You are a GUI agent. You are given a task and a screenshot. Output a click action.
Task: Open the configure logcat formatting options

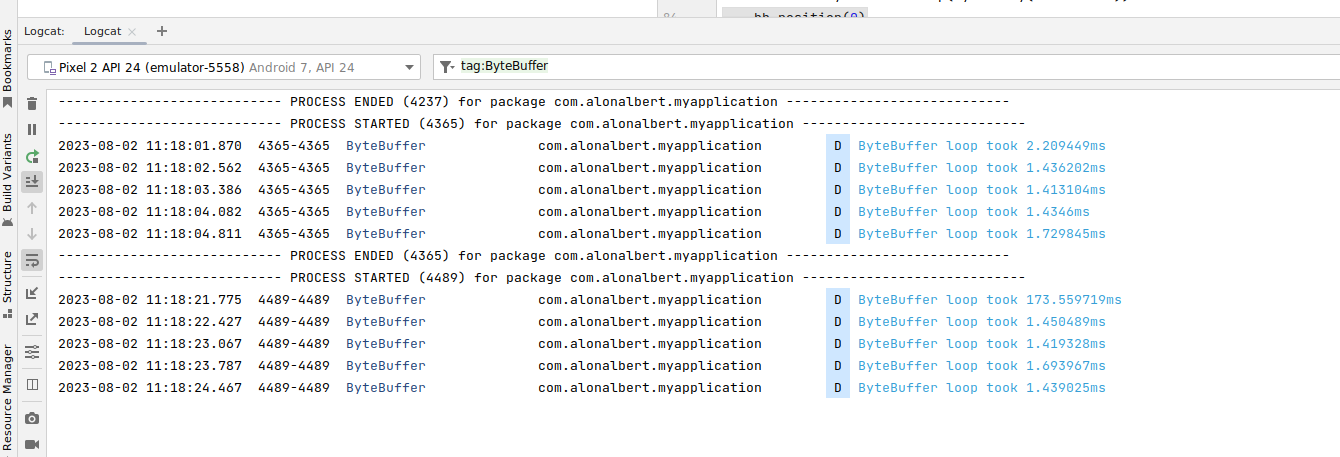(x=32, y=352)
